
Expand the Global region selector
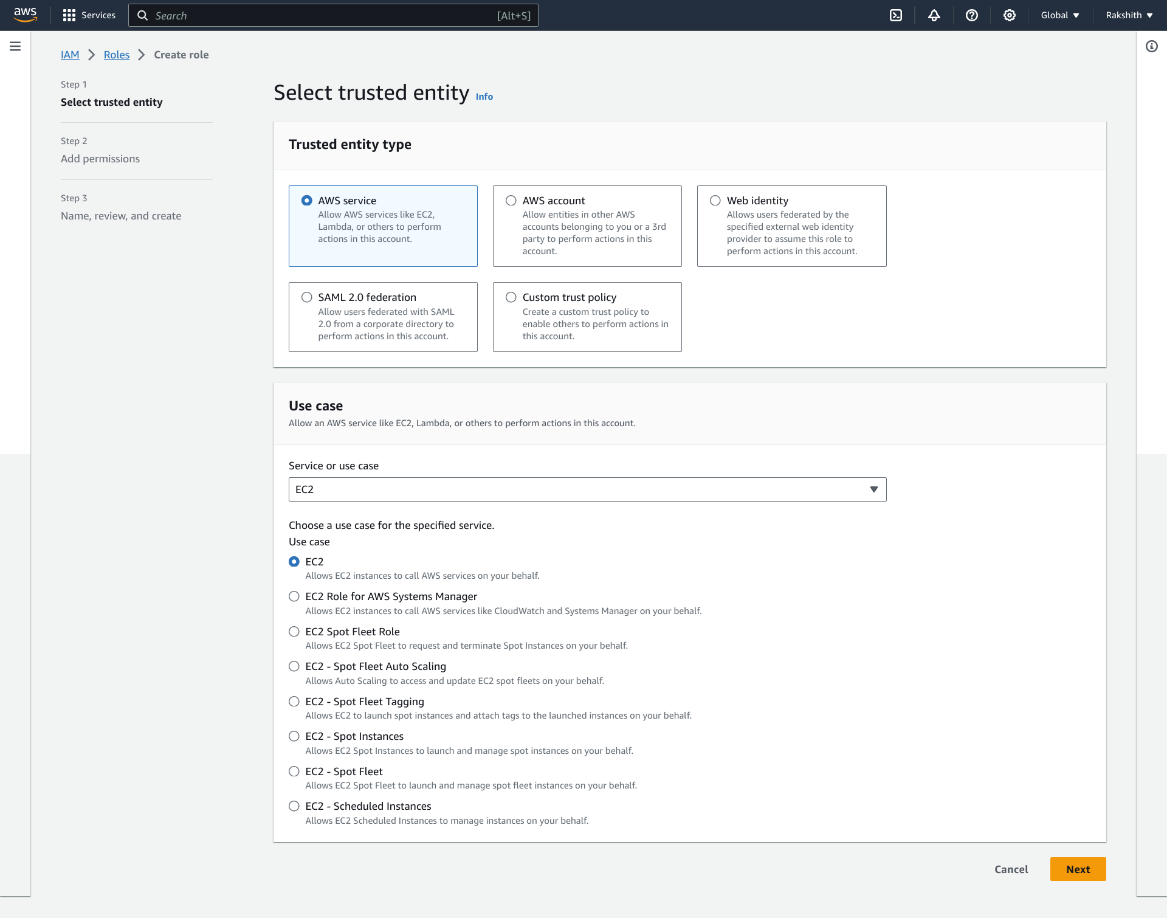pos(1060,15)
